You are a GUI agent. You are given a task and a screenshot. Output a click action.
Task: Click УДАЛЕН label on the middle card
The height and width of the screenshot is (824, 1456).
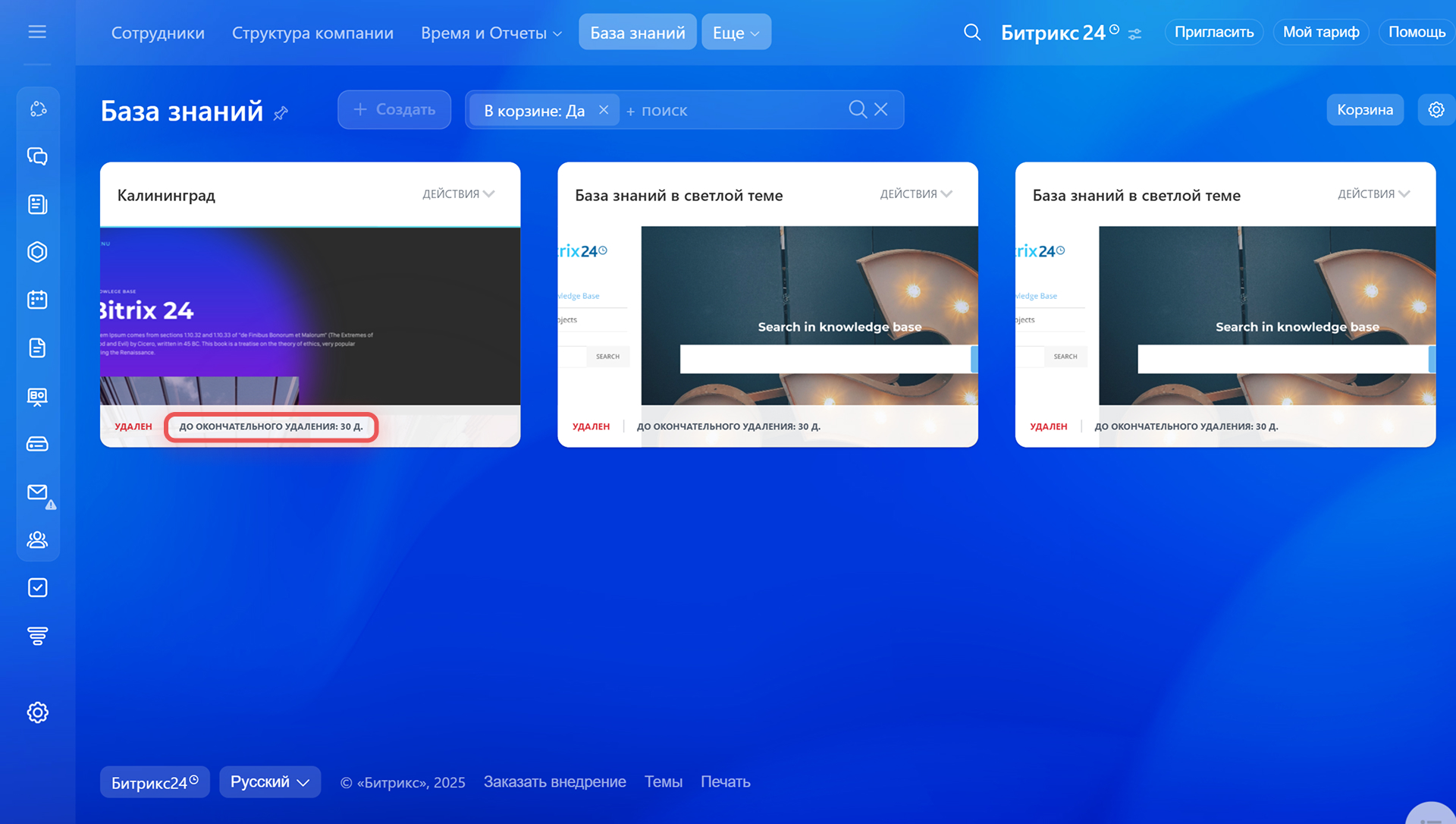(x=591, y=426)
